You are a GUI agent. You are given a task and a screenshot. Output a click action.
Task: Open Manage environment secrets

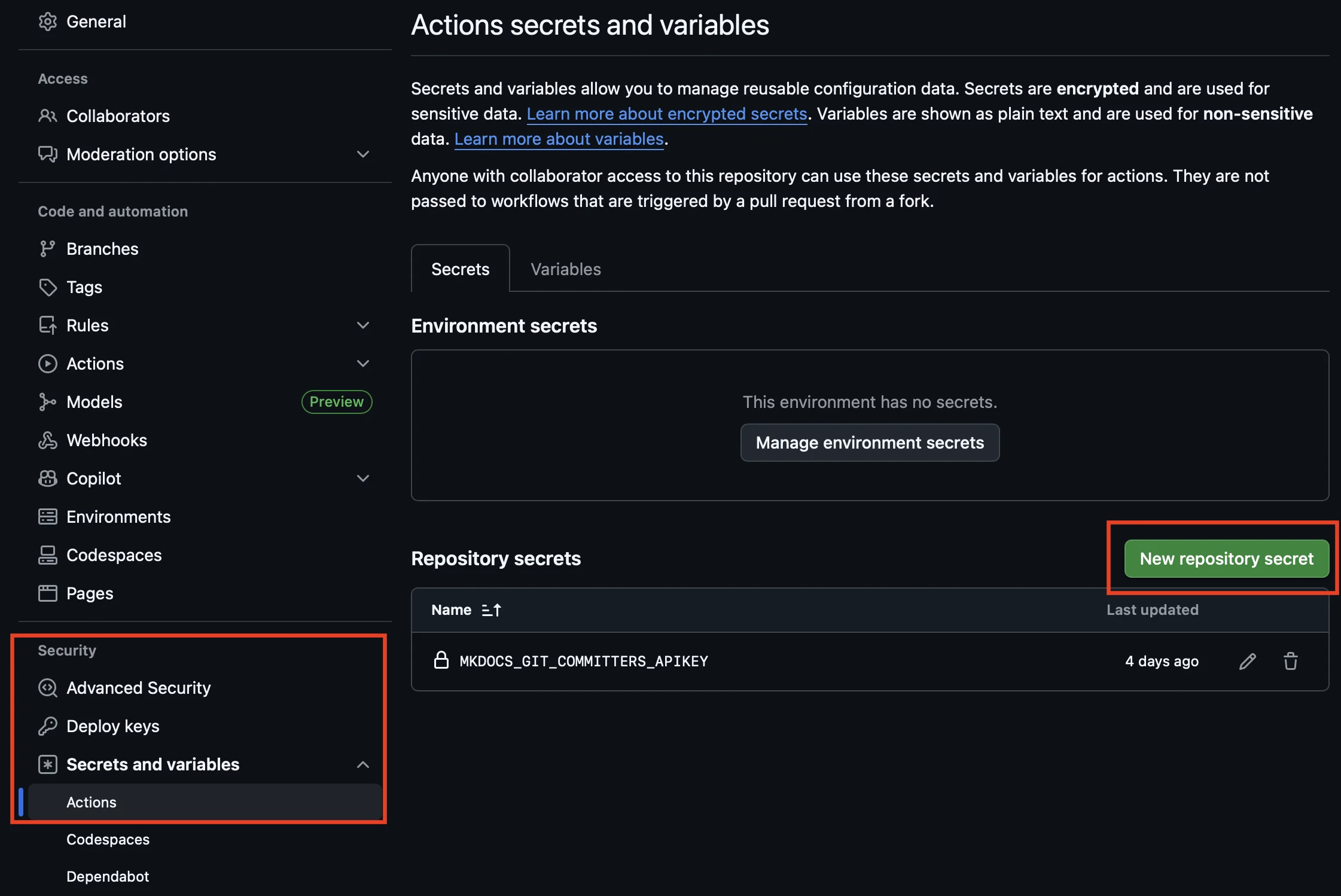pos(870,443)
